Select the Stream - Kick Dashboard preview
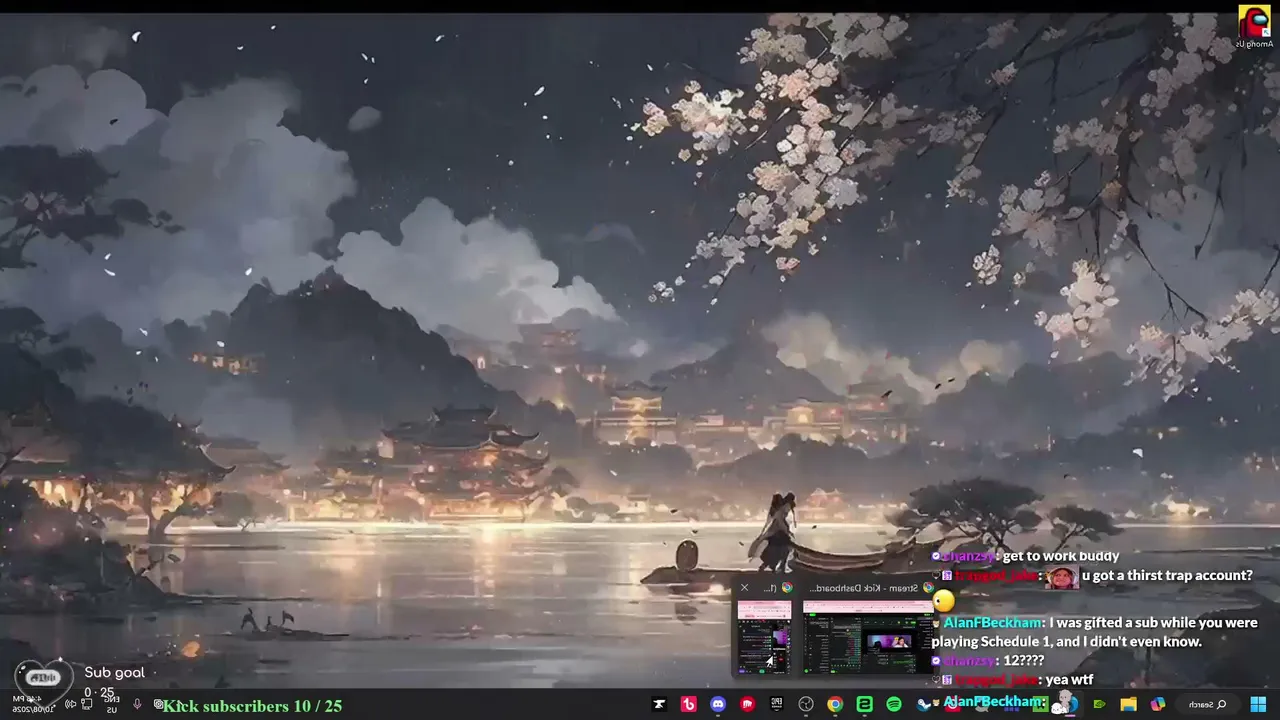 point(867,637)
